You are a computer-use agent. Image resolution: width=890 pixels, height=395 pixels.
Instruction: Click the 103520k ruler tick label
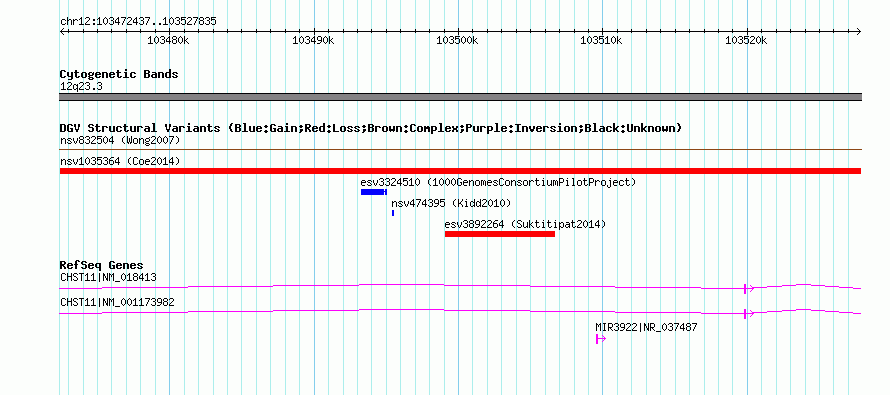(746, 40)
